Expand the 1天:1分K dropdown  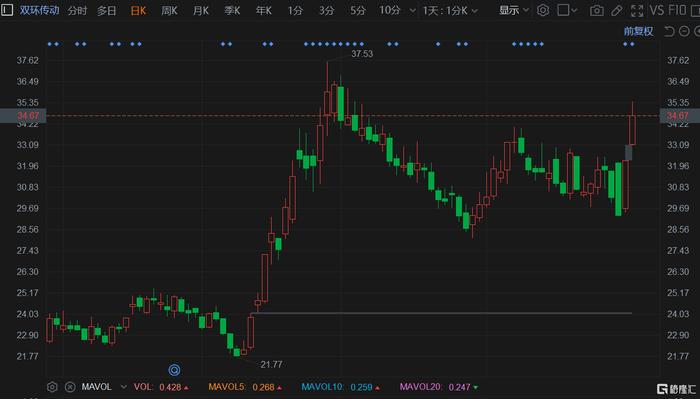(450, 10)
